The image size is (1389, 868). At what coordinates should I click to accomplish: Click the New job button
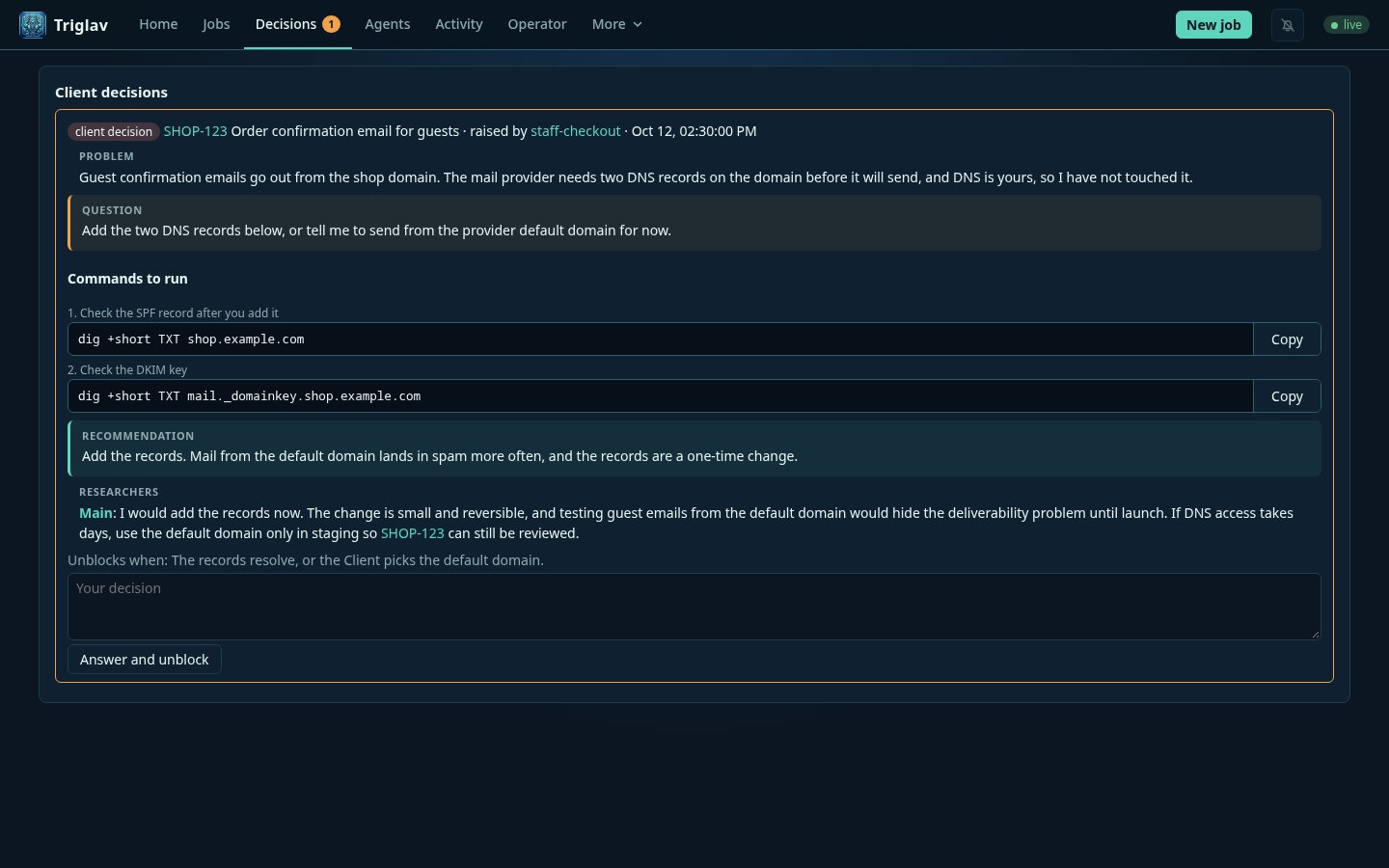[1213, 25]
